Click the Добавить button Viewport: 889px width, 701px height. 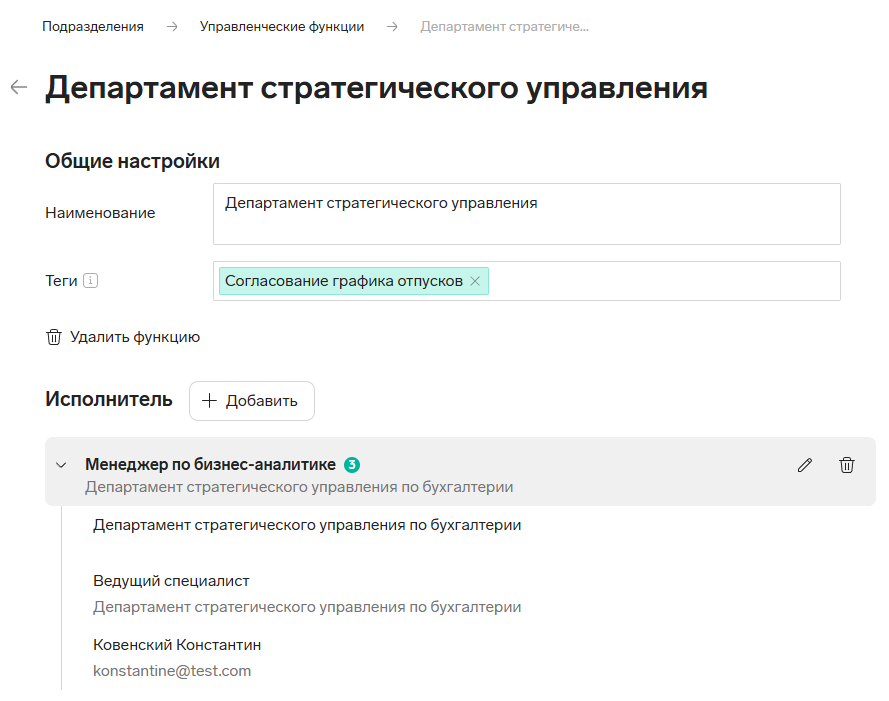coord(252,401)
